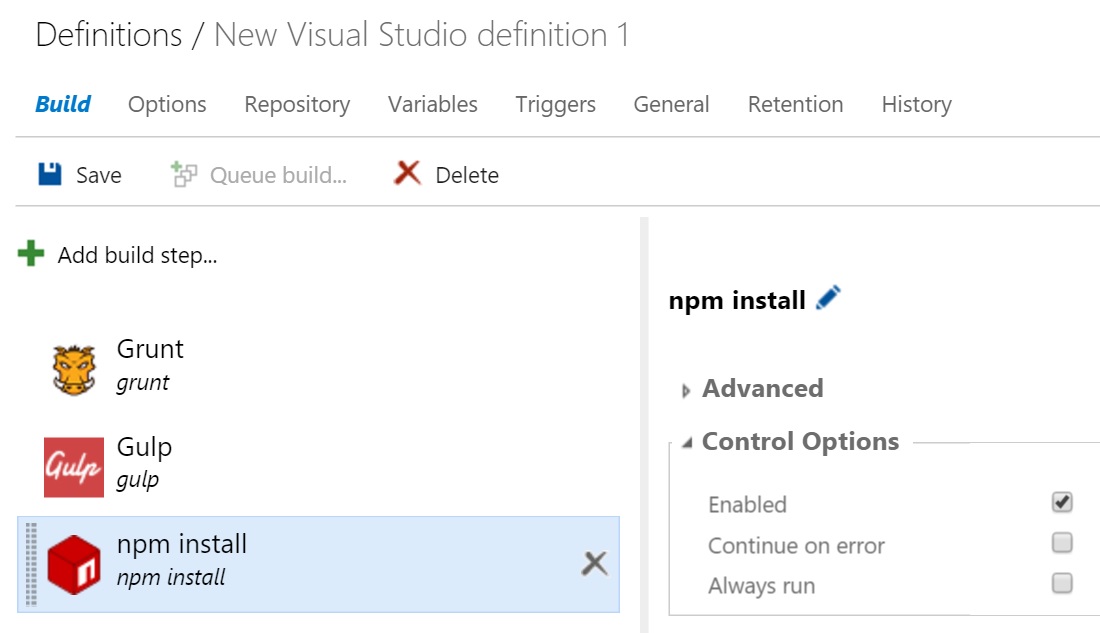Collapse the Control Options section
The image size is (1100, 633).
pos(688,443)
